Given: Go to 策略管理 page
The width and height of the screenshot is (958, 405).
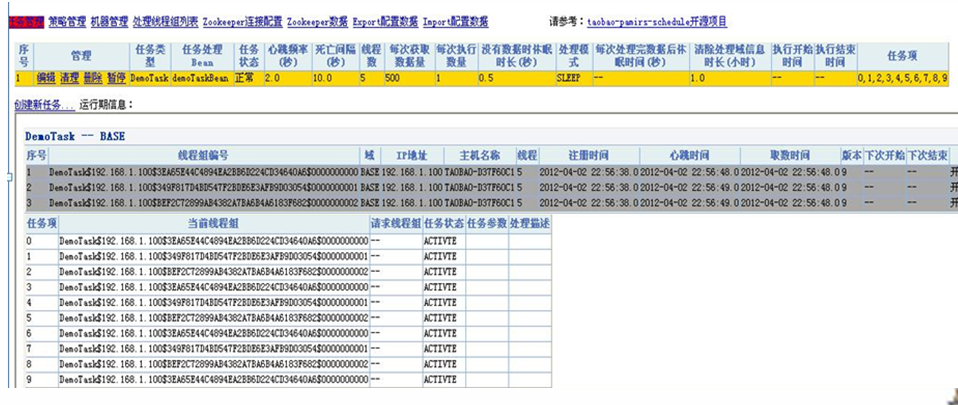Looking at the screenshot, I should point(67,22).
